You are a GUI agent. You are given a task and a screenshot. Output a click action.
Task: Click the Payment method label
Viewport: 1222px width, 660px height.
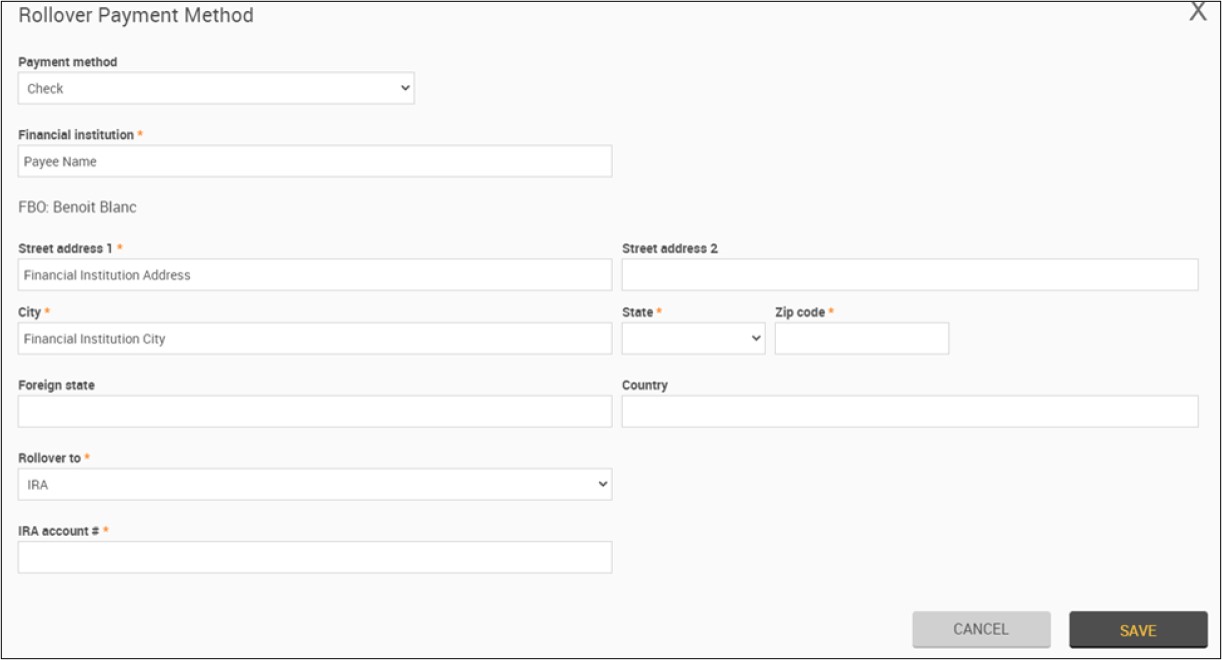[x=67, y=62]
